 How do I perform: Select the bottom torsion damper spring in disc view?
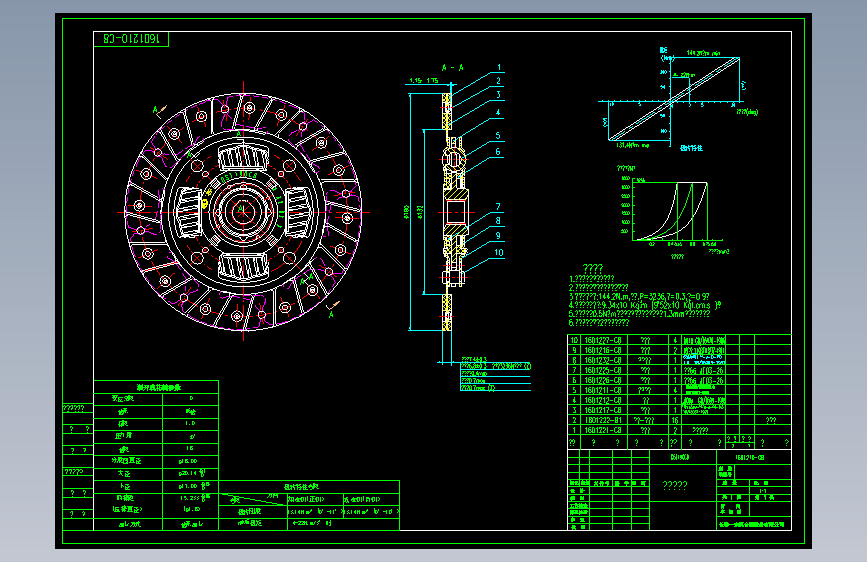[243, 267]
